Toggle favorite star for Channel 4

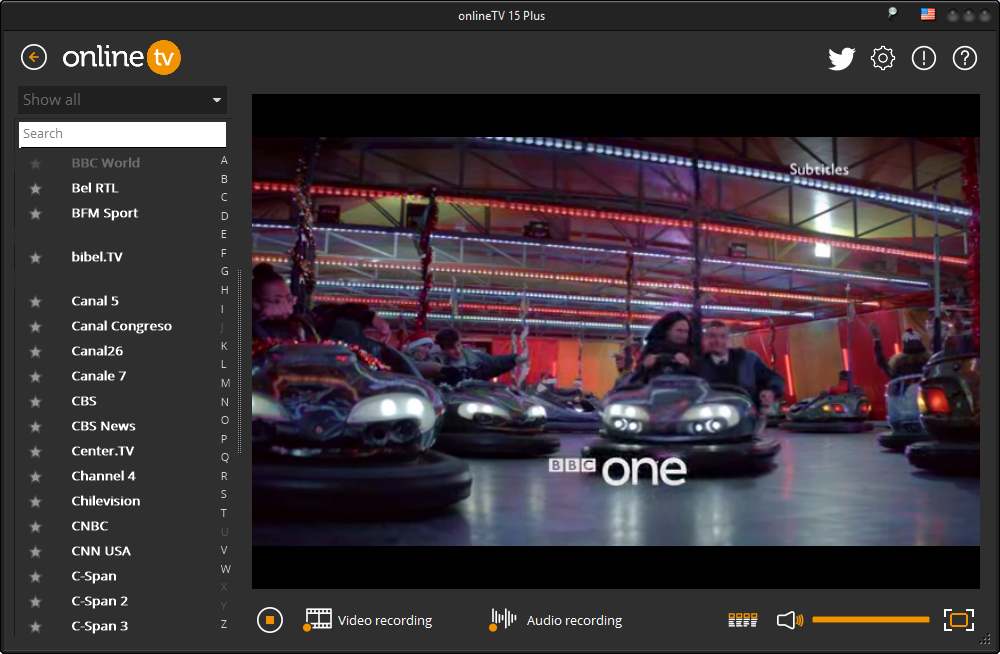click(36, 476)
